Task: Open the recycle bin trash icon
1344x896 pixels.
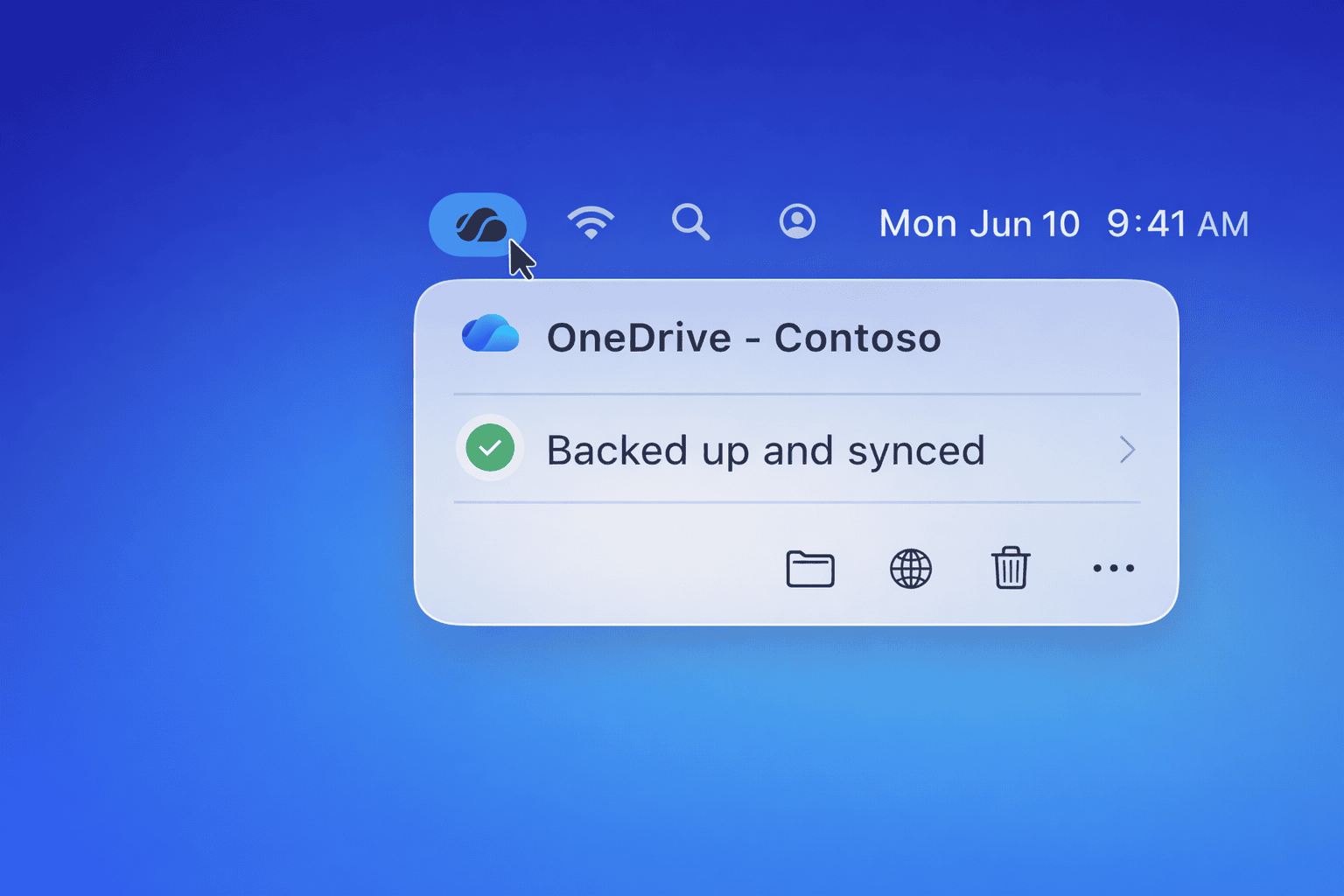Action: [x=1011, y=568]
